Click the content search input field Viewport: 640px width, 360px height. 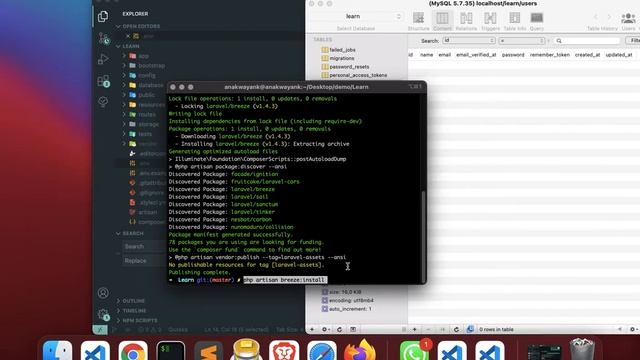pyautogui.click(x=587, y=41)
